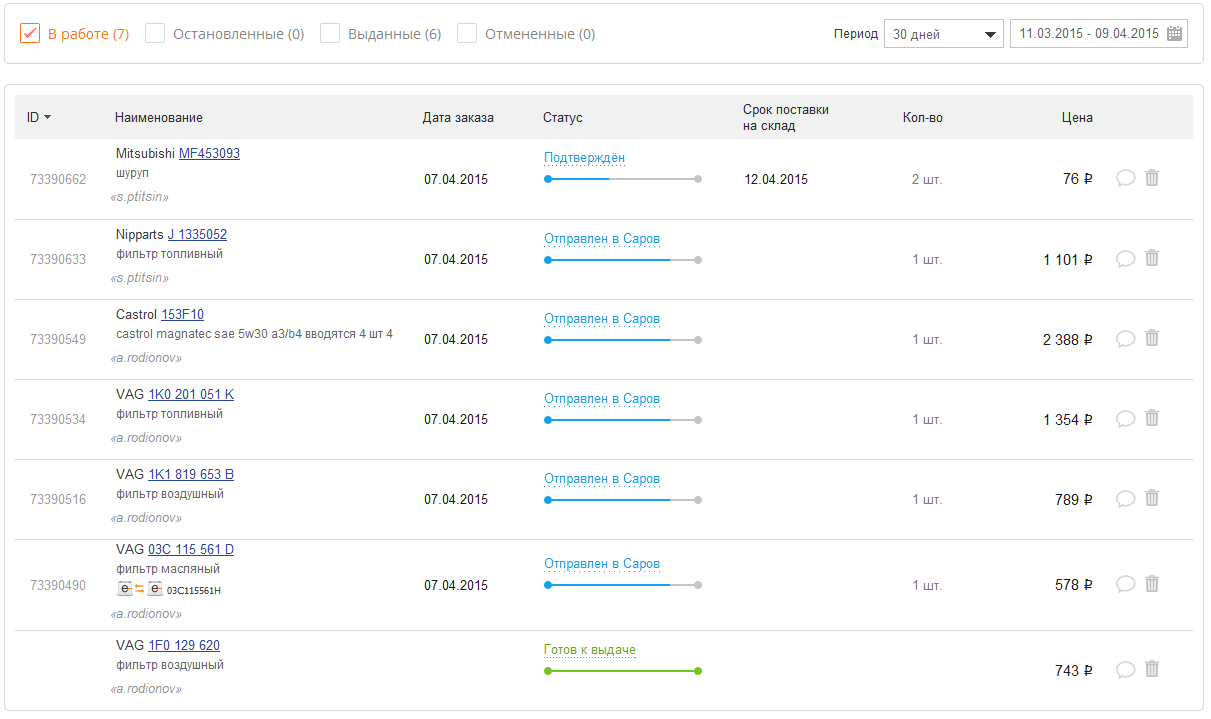
Task: Uncheck the «В работе» filter checkbox
Action: coord(30,34)
